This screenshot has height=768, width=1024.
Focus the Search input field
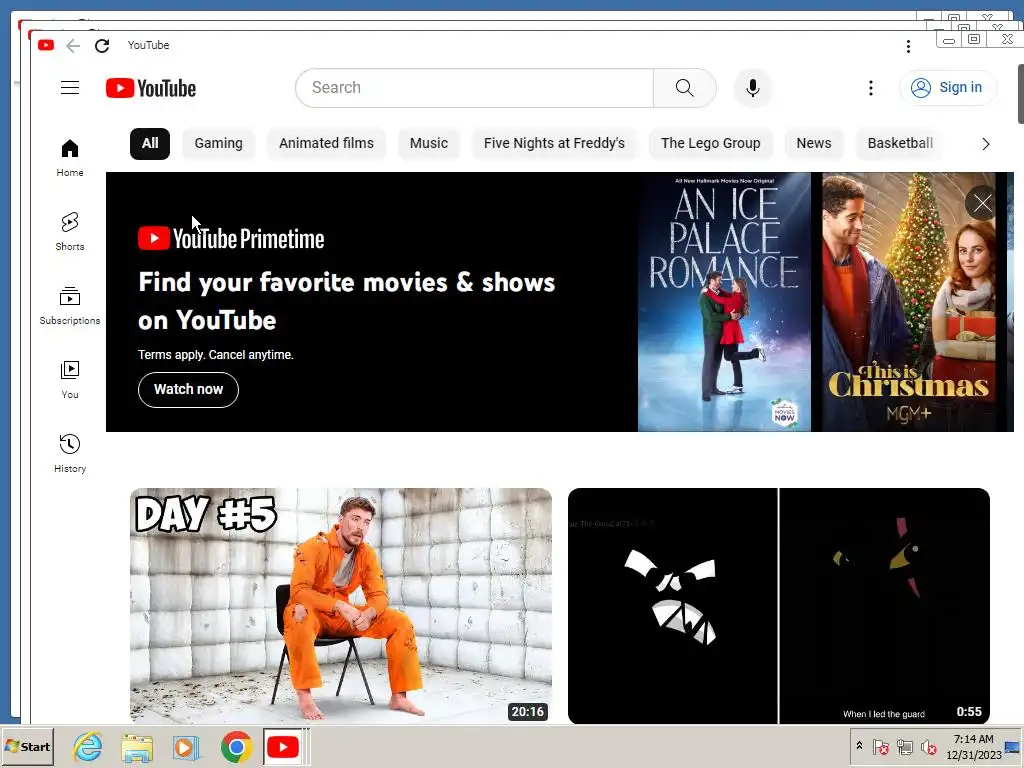(x=475, y=88)
